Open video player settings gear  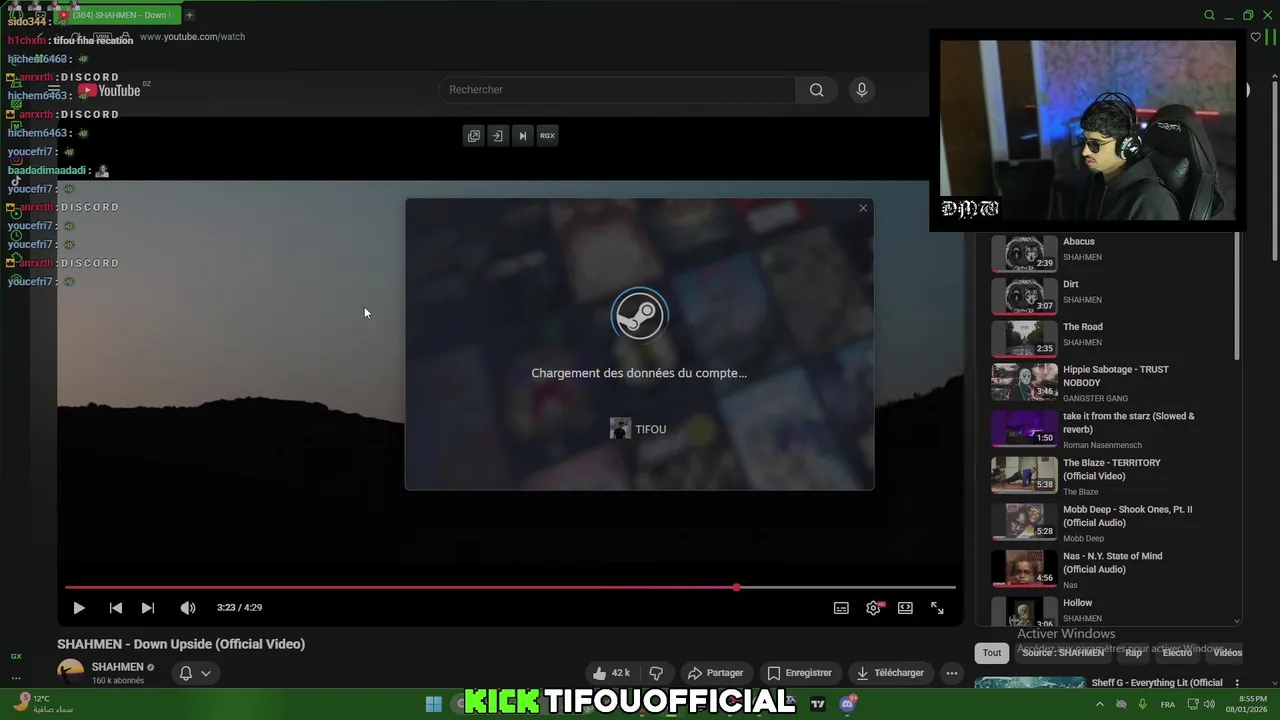pos(874,608)
